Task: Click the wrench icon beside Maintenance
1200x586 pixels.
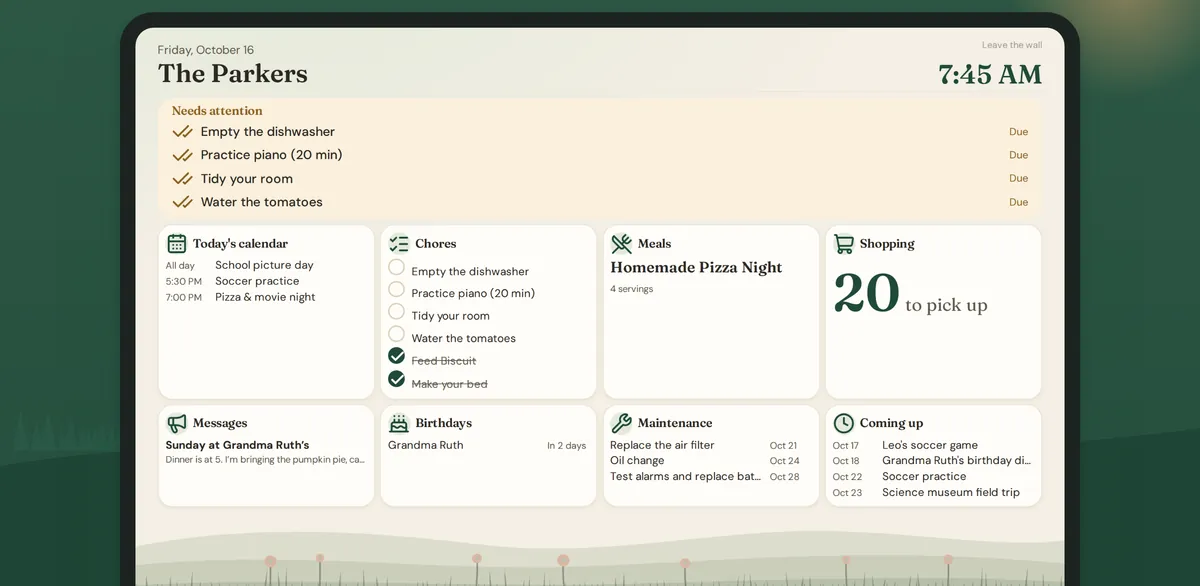Action: [621, 423]
